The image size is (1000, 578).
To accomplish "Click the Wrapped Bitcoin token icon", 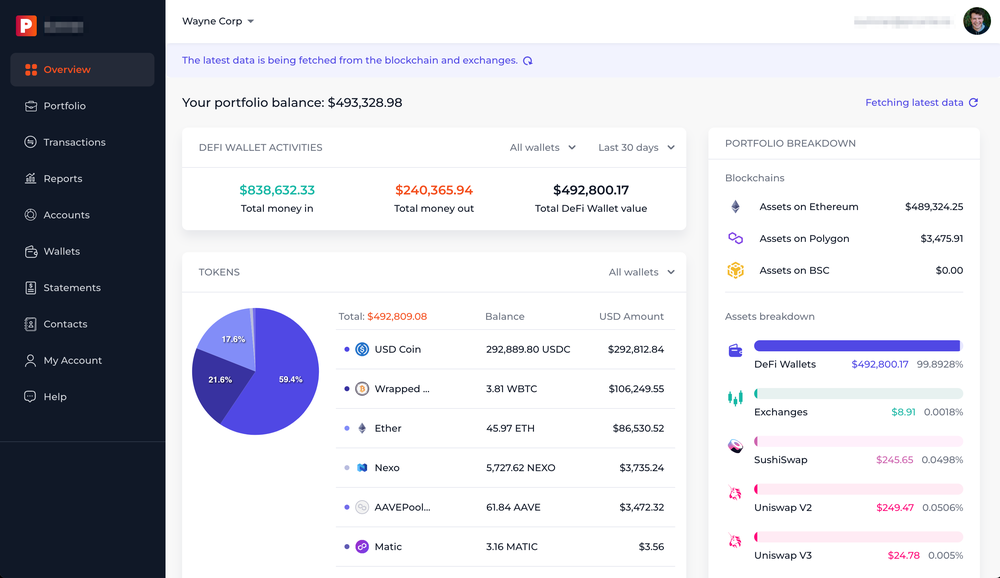I will pyautogui.click(x=362, y=389).
